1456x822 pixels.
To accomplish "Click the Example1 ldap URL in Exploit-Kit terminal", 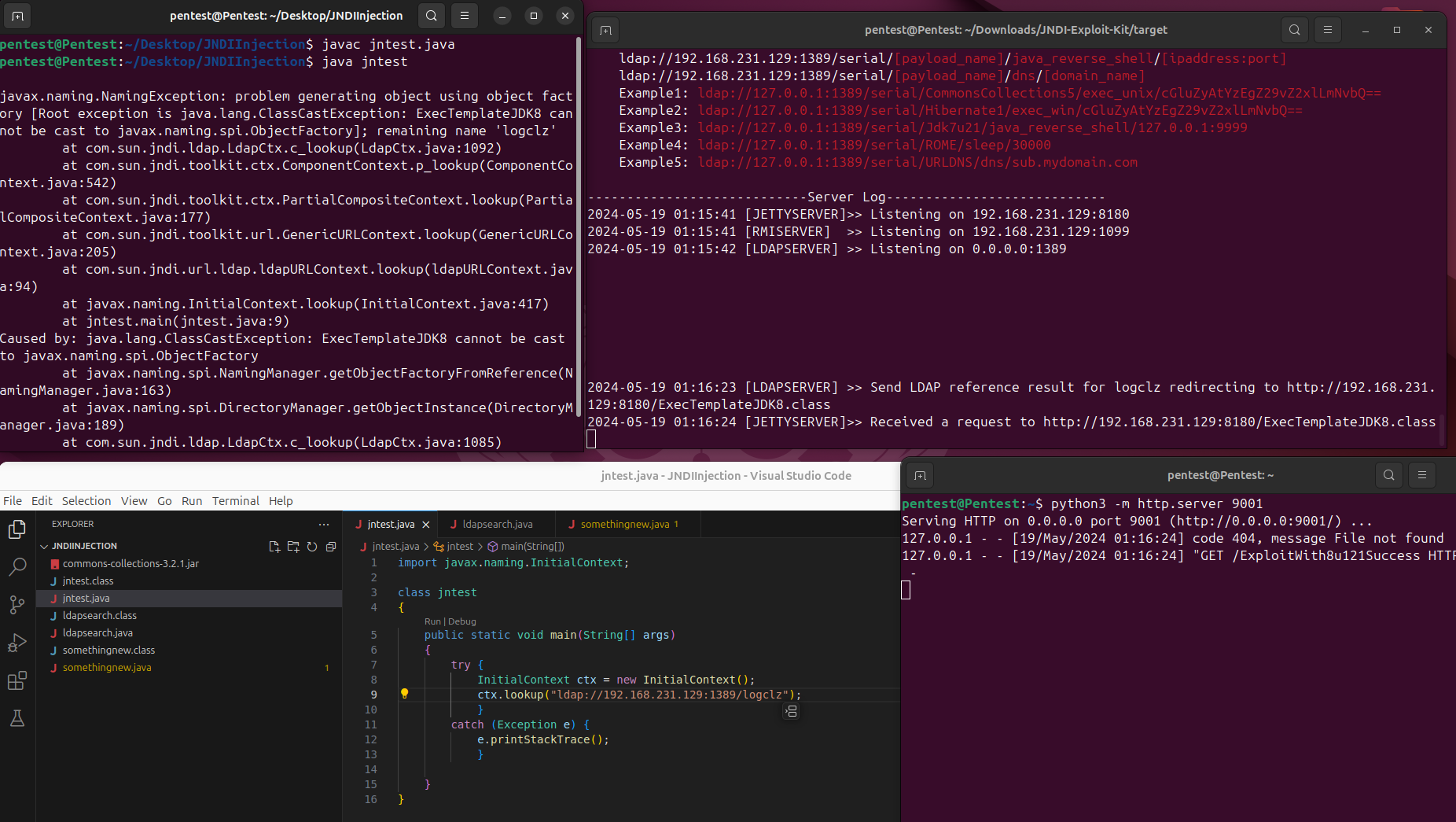I will [x=1039, y=93].
